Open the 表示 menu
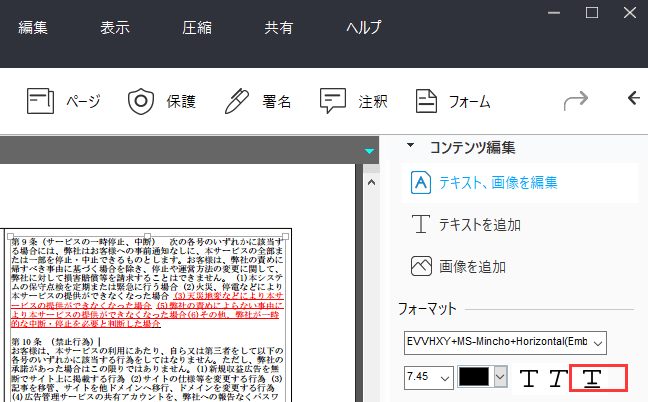The width and height of the screenshot is (648, 402). click(115, 28)
